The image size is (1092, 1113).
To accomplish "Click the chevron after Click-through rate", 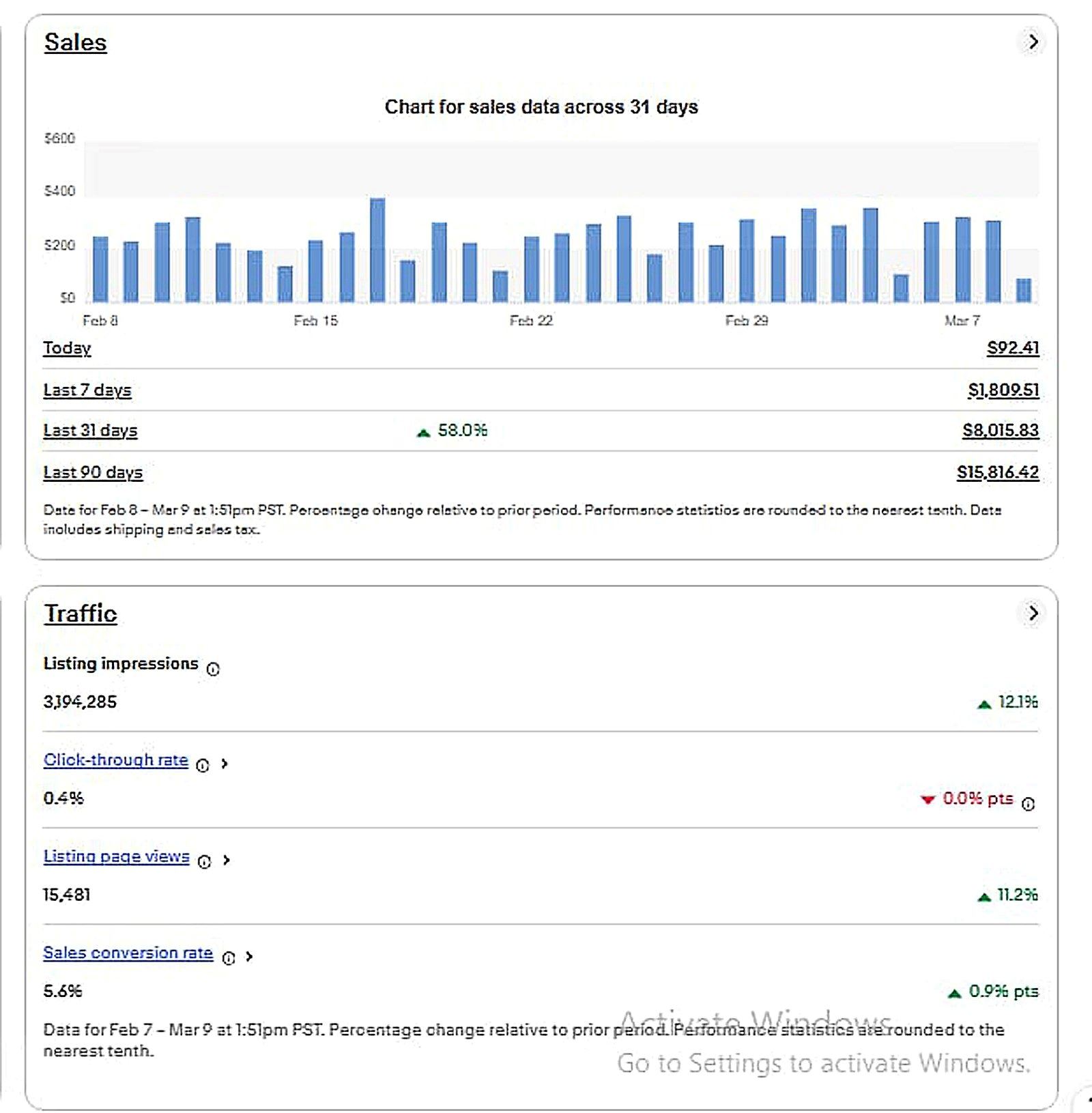I will pyautogui.click(x=225, y=764).
